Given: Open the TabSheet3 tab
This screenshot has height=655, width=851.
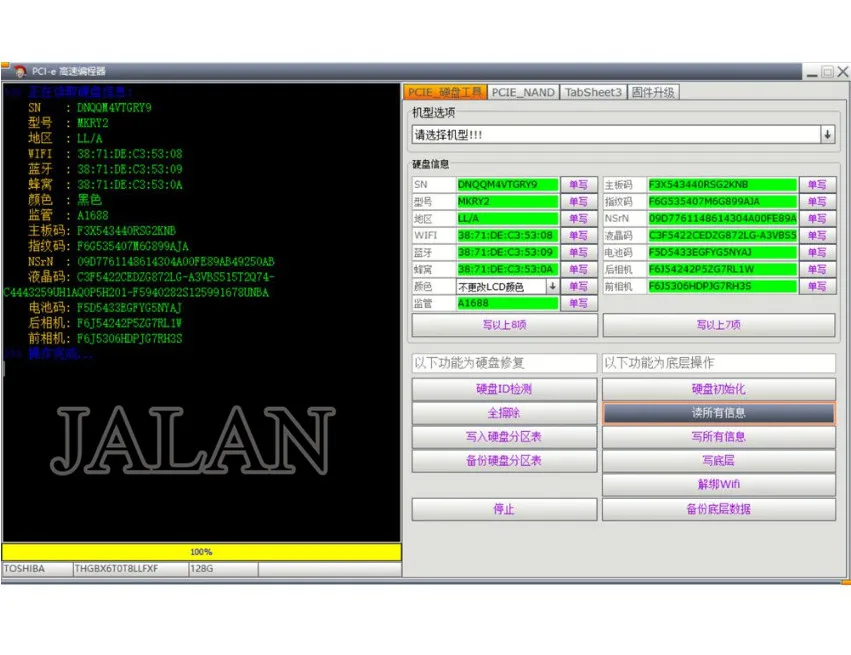Looking at the screenshot, I should pyautogui.click(x=593, y=92).
